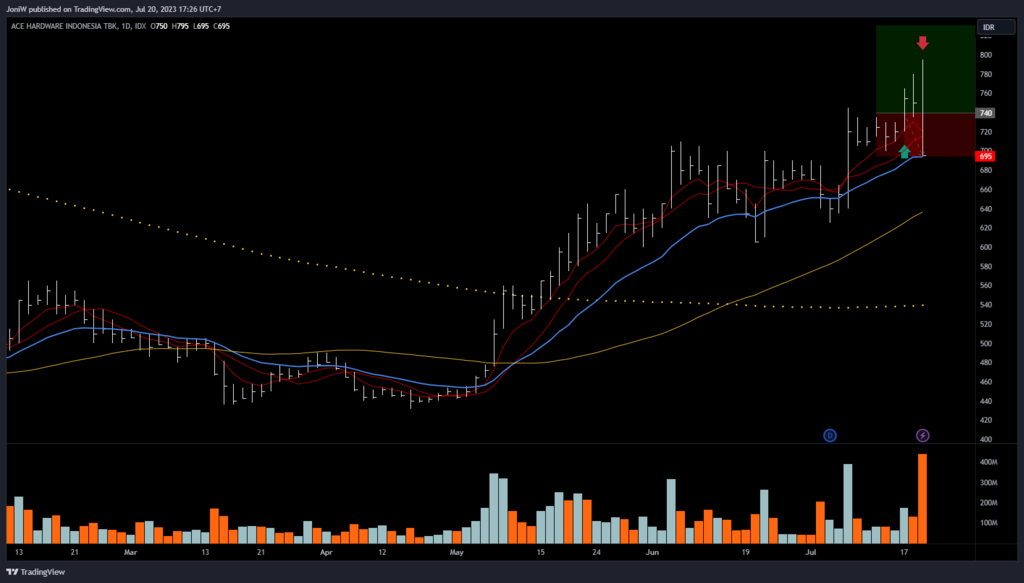
Task: Click the green up arrow marker
Action: [x=904, y=152]
